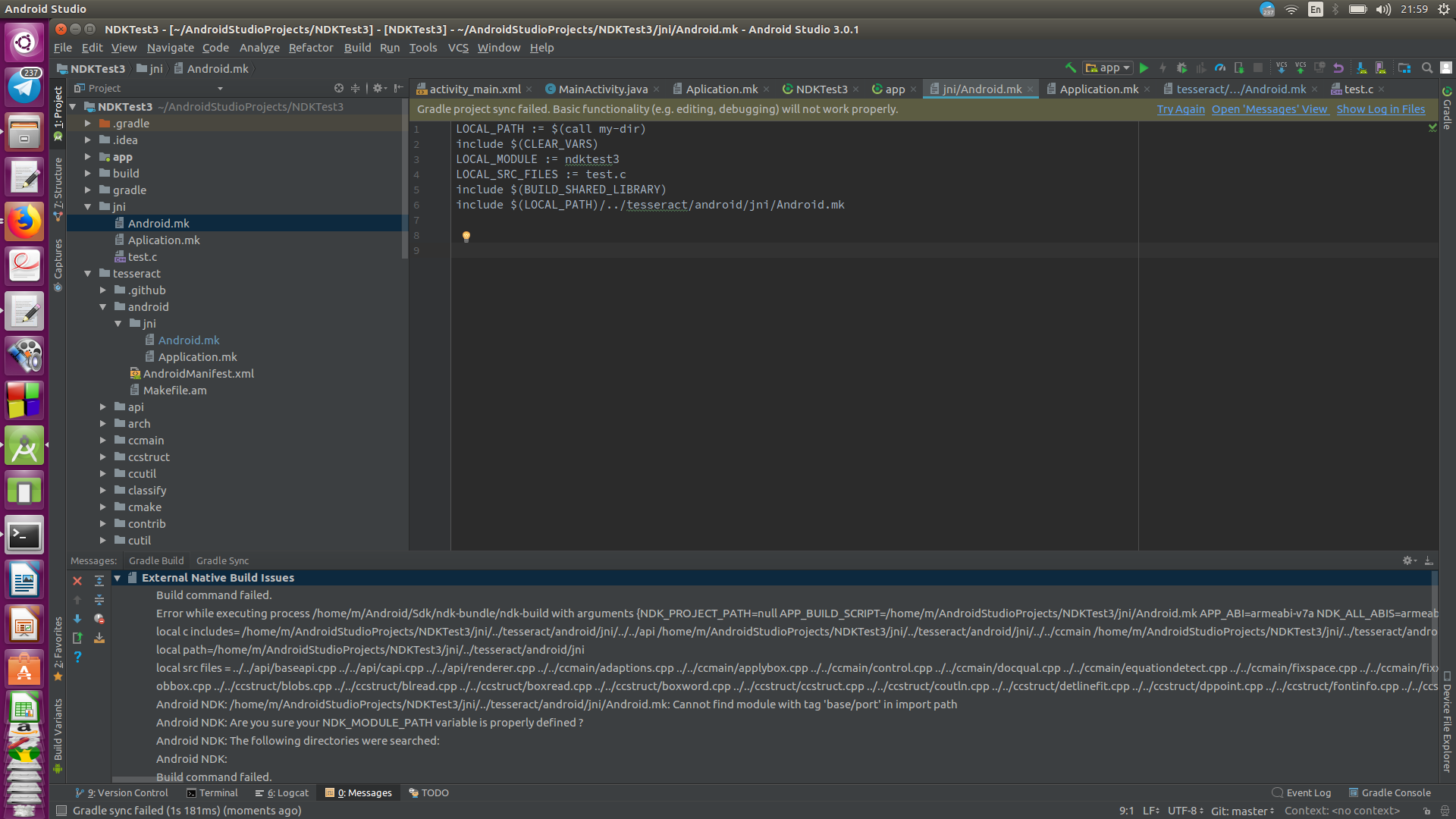Collapse the tesseract folder in project tree

pos(88,274)
